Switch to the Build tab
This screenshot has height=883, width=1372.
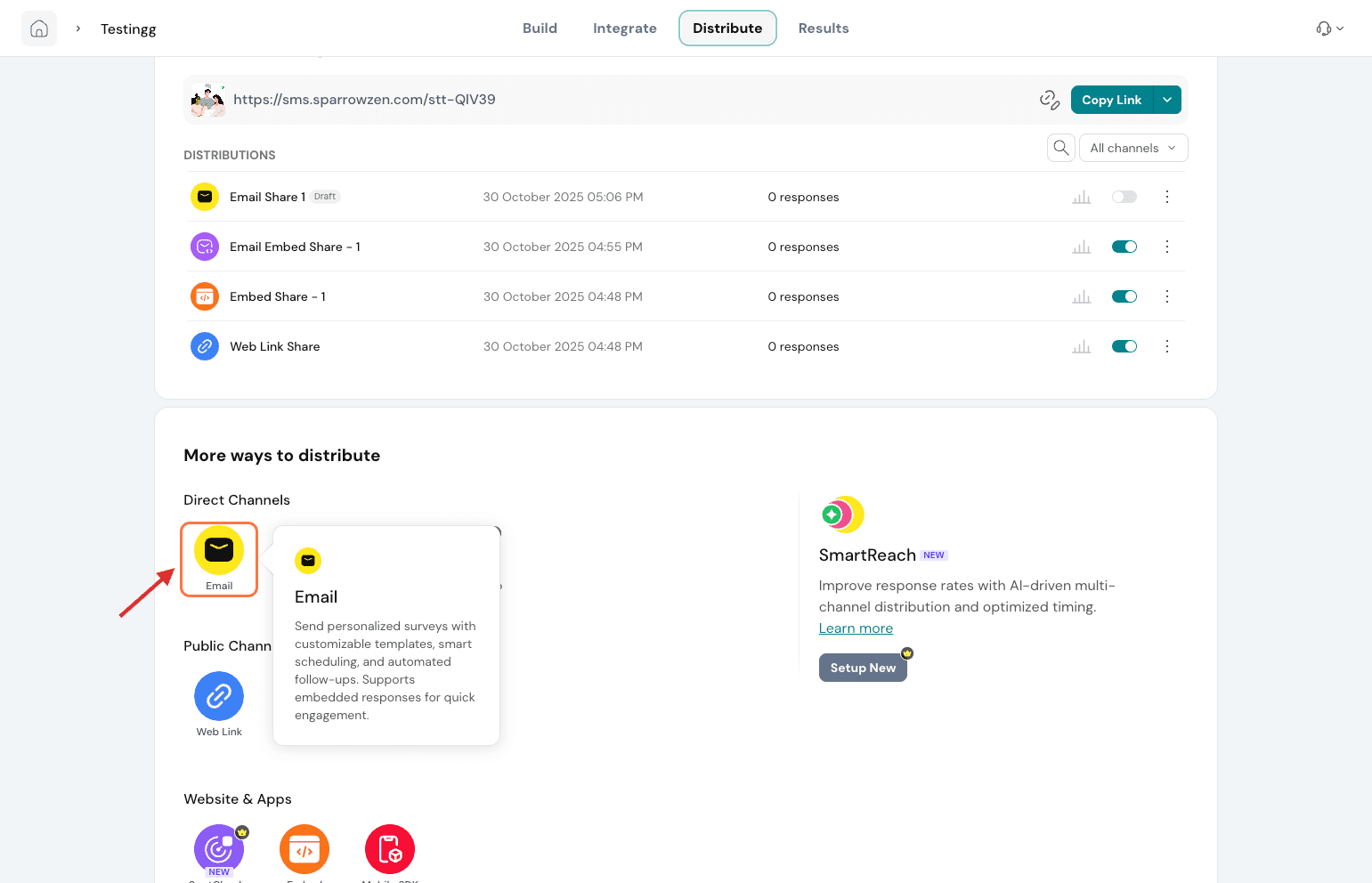pos(540,28)
